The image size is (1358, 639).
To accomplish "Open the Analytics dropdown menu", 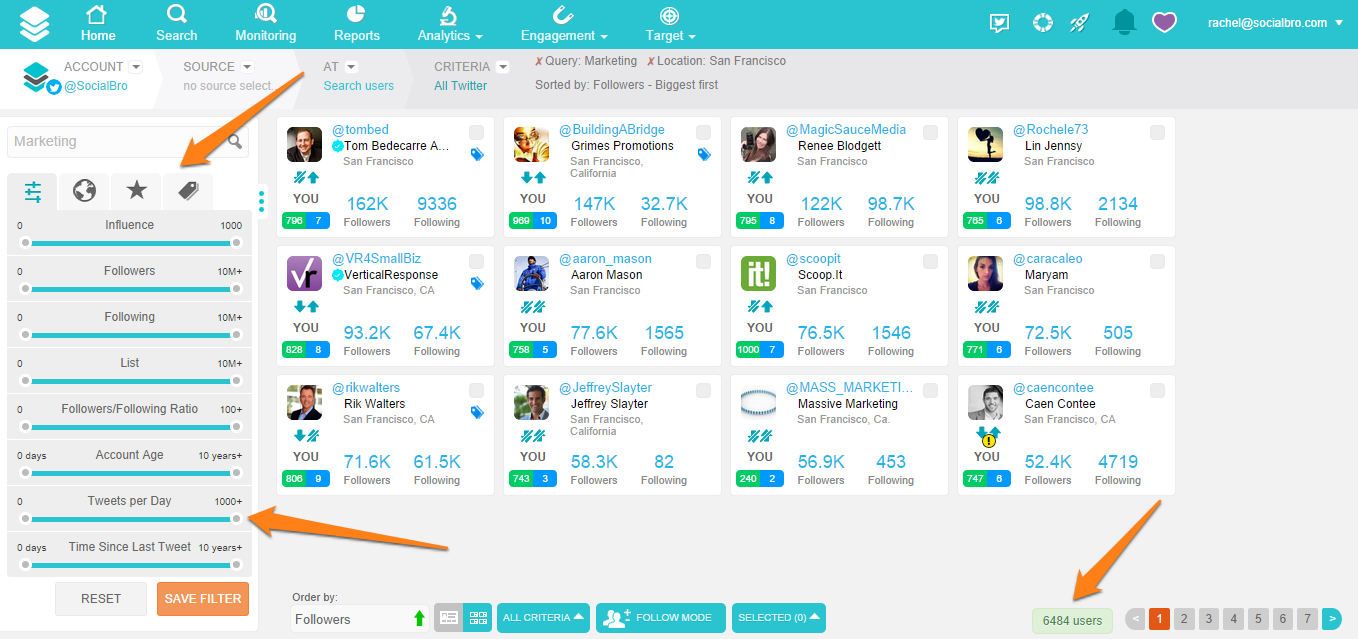I will tap(450, 24).
